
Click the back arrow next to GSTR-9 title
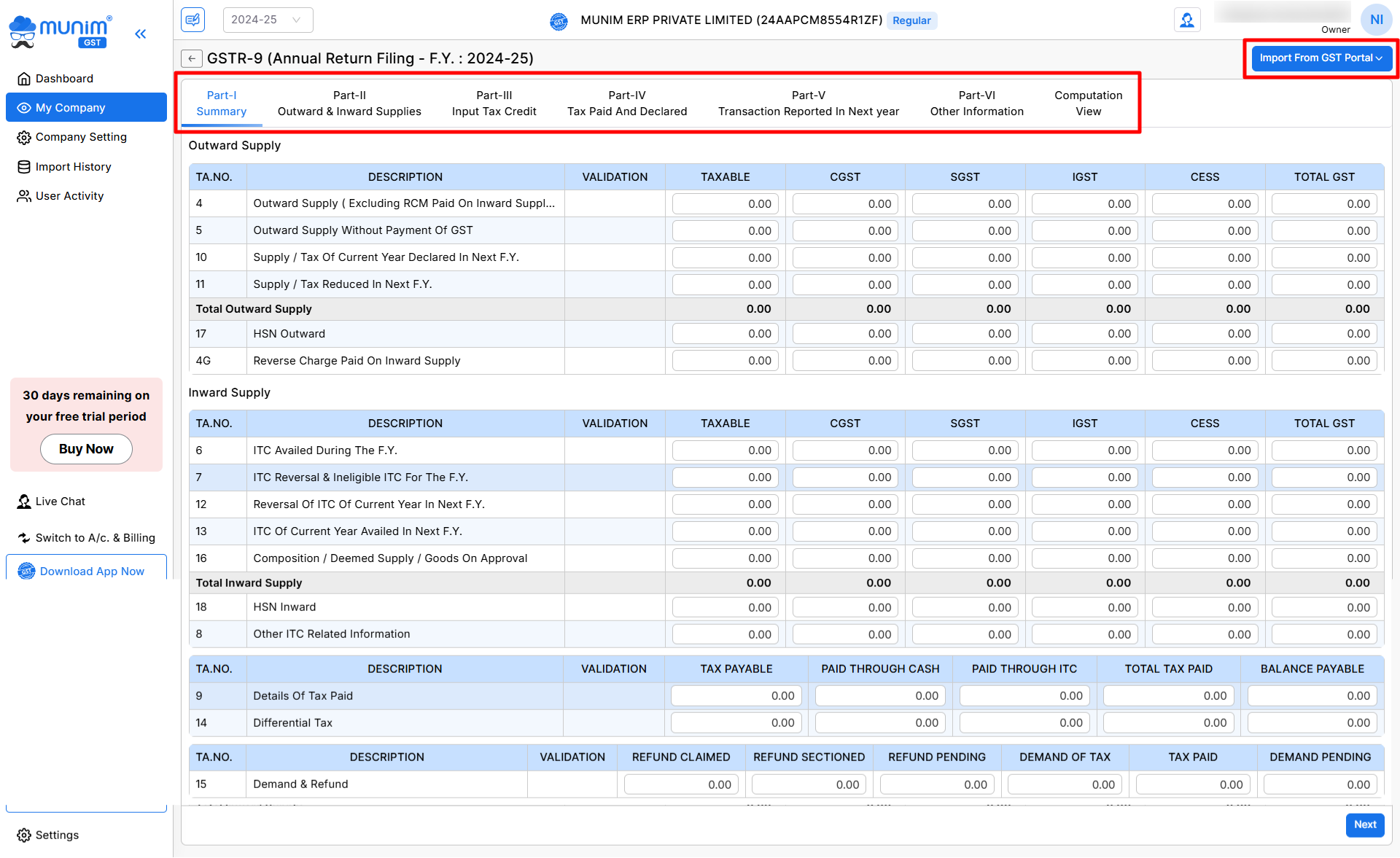[x=191, y=58]
